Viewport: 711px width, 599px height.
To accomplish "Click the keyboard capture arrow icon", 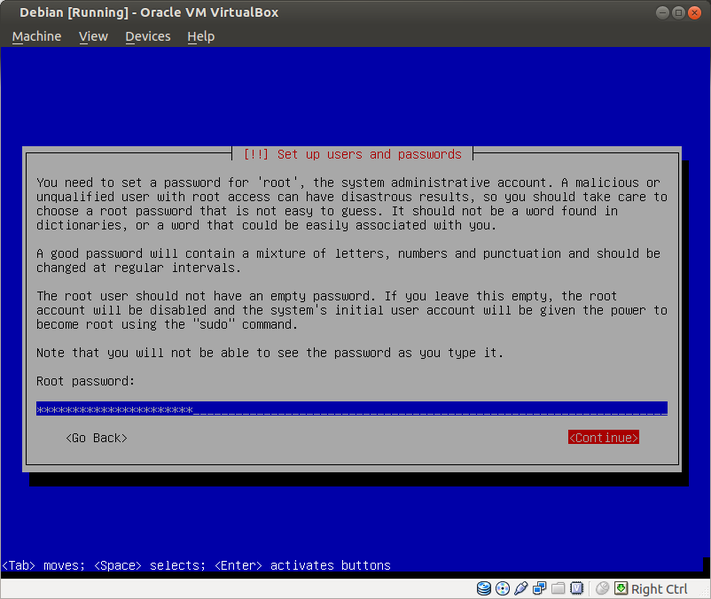I will 621,589.
